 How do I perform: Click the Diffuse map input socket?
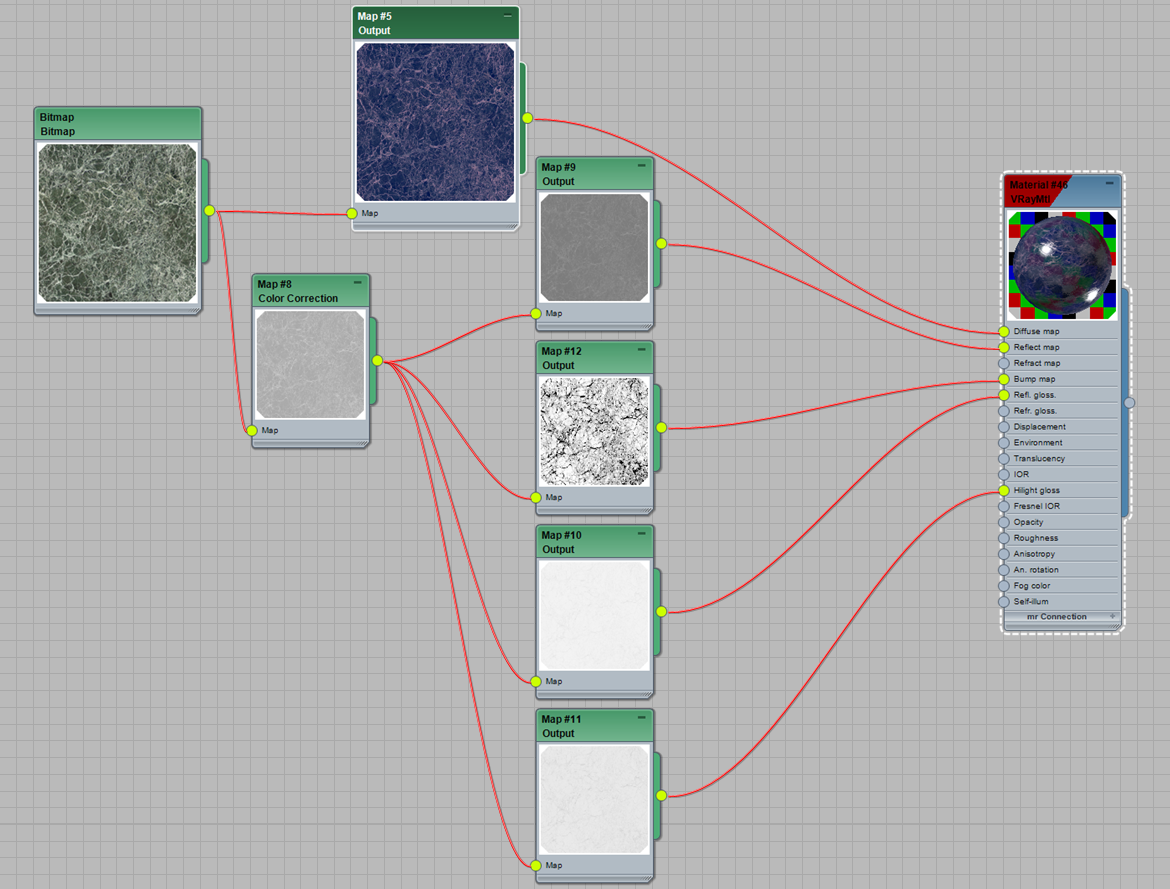(x=1004, y=331)
